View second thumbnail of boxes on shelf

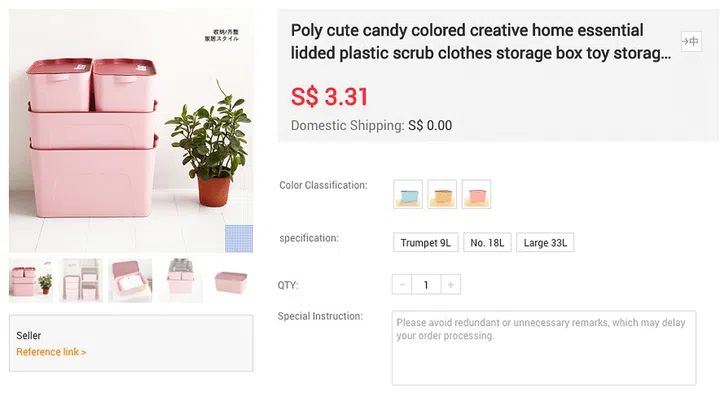click(x=81, y=281)
